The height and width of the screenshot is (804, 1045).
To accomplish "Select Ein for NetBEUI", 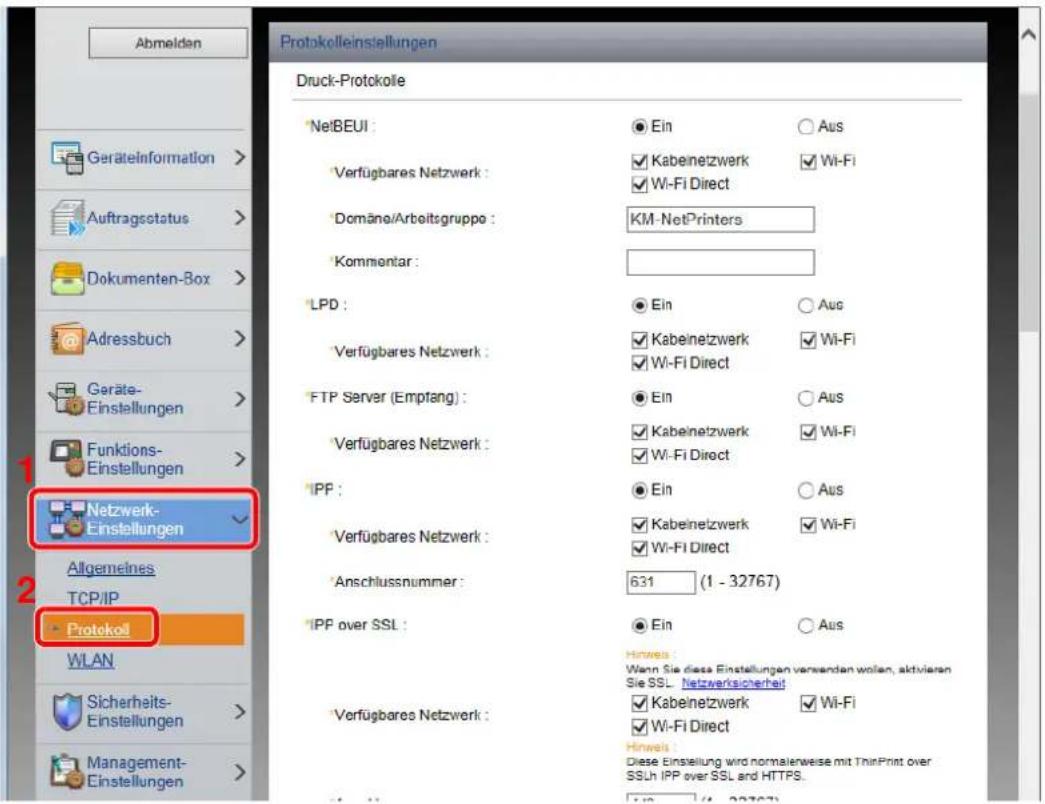I will coord(638,127).
